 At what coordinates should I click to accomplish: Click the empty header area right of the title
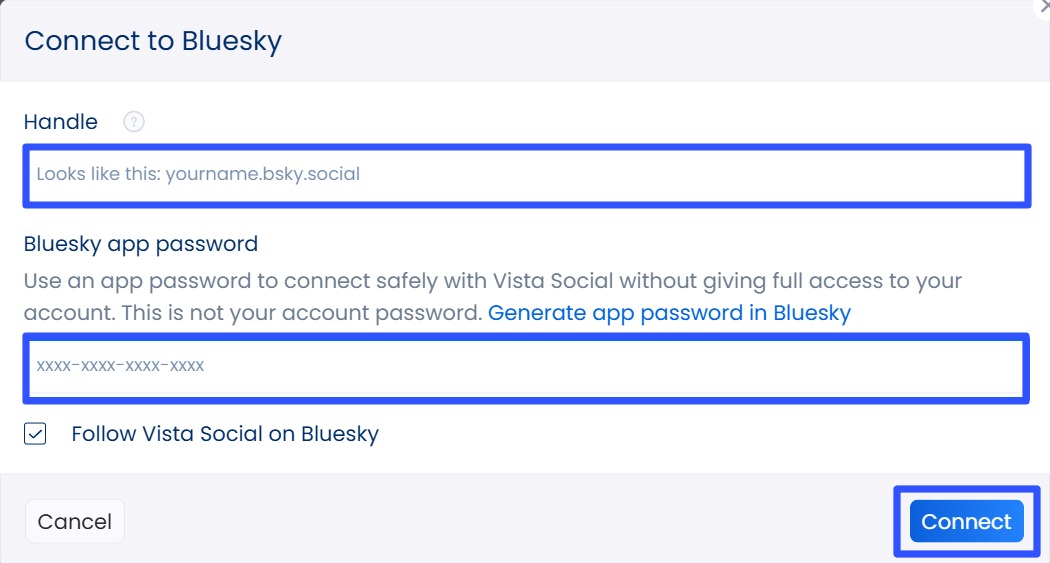pos(650,41)
